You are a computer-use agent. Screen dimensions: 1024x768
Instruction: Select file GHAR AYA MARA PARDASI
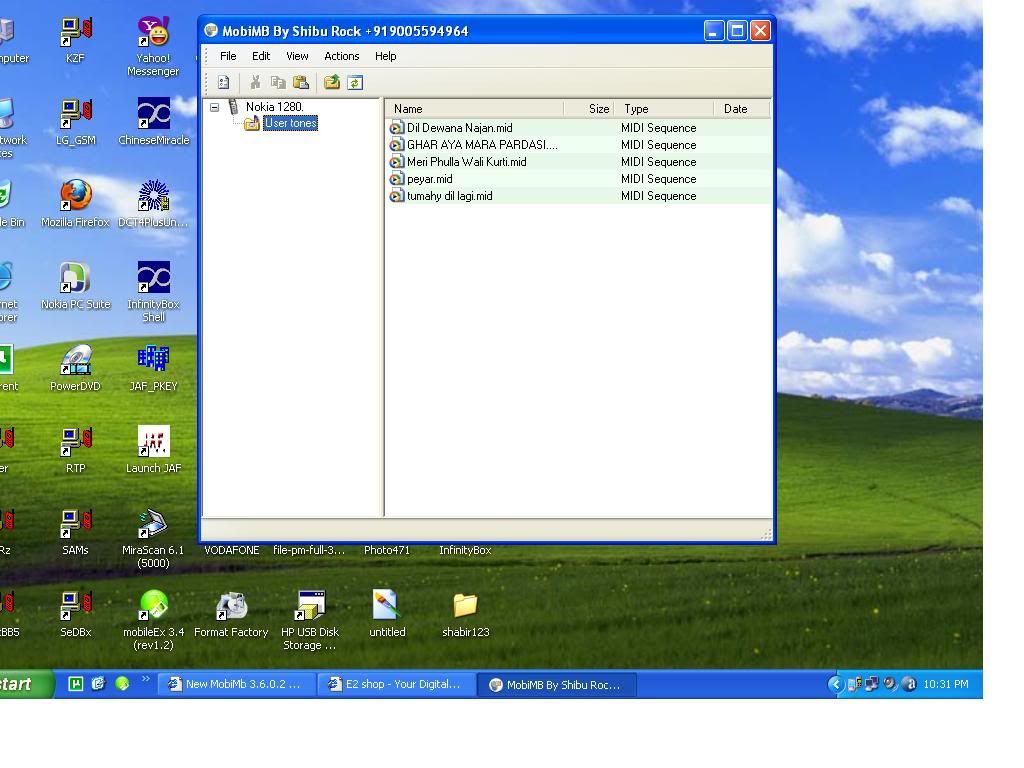[483, 145]
